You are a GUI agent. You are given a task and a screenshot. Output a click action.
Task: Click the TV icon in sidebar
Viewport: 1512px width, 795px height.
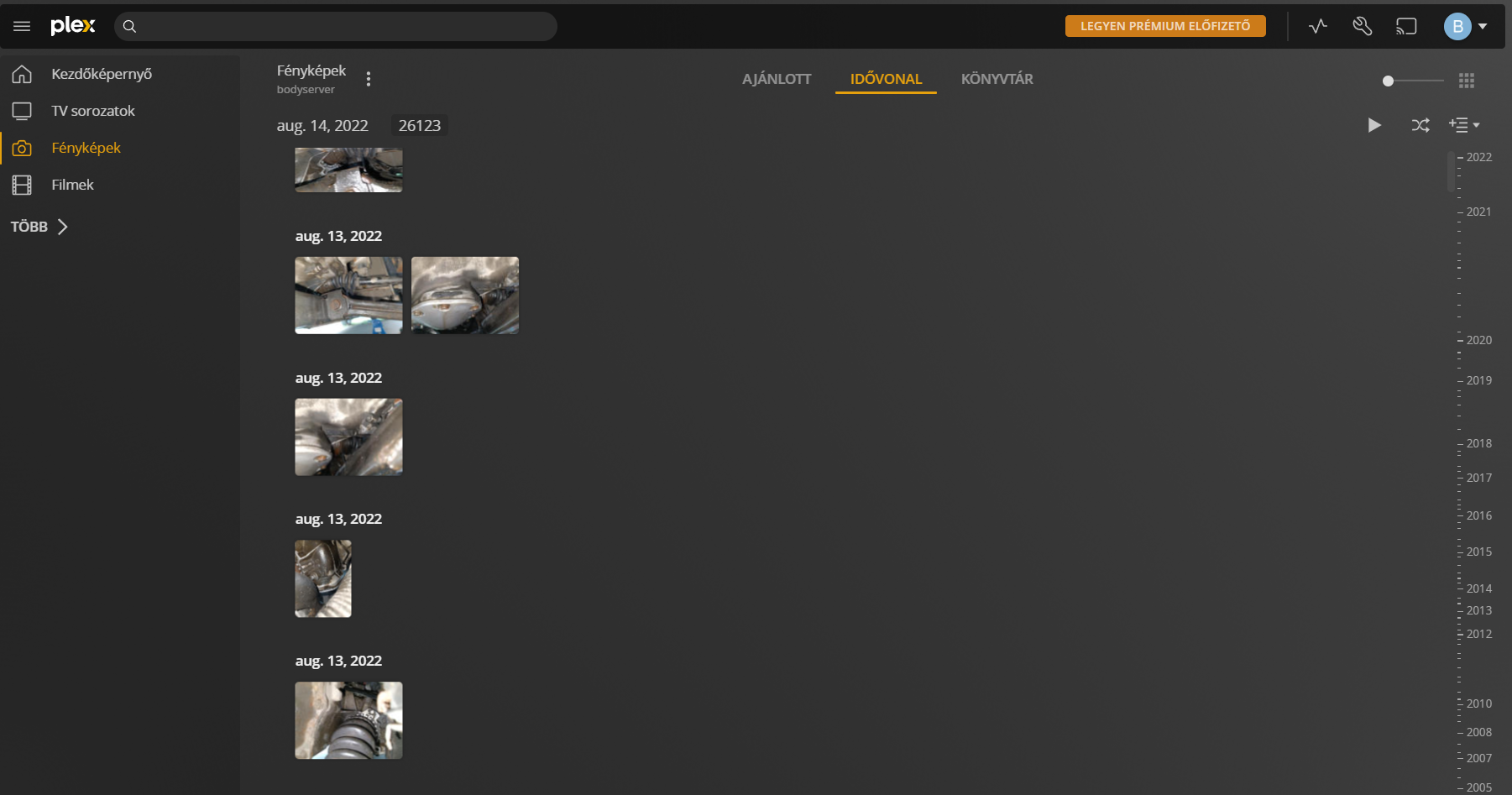[22, 111]
